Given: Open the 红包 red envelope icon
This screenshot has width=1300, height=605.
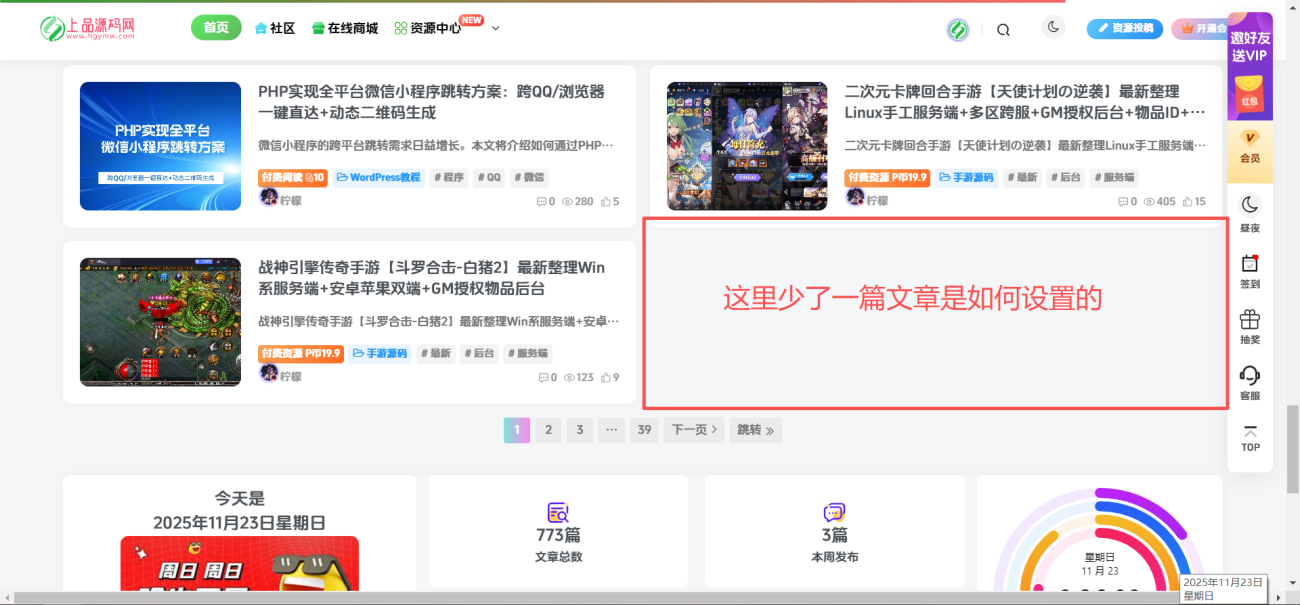Looking at the screenshot, I should (x=1249, y=95).
